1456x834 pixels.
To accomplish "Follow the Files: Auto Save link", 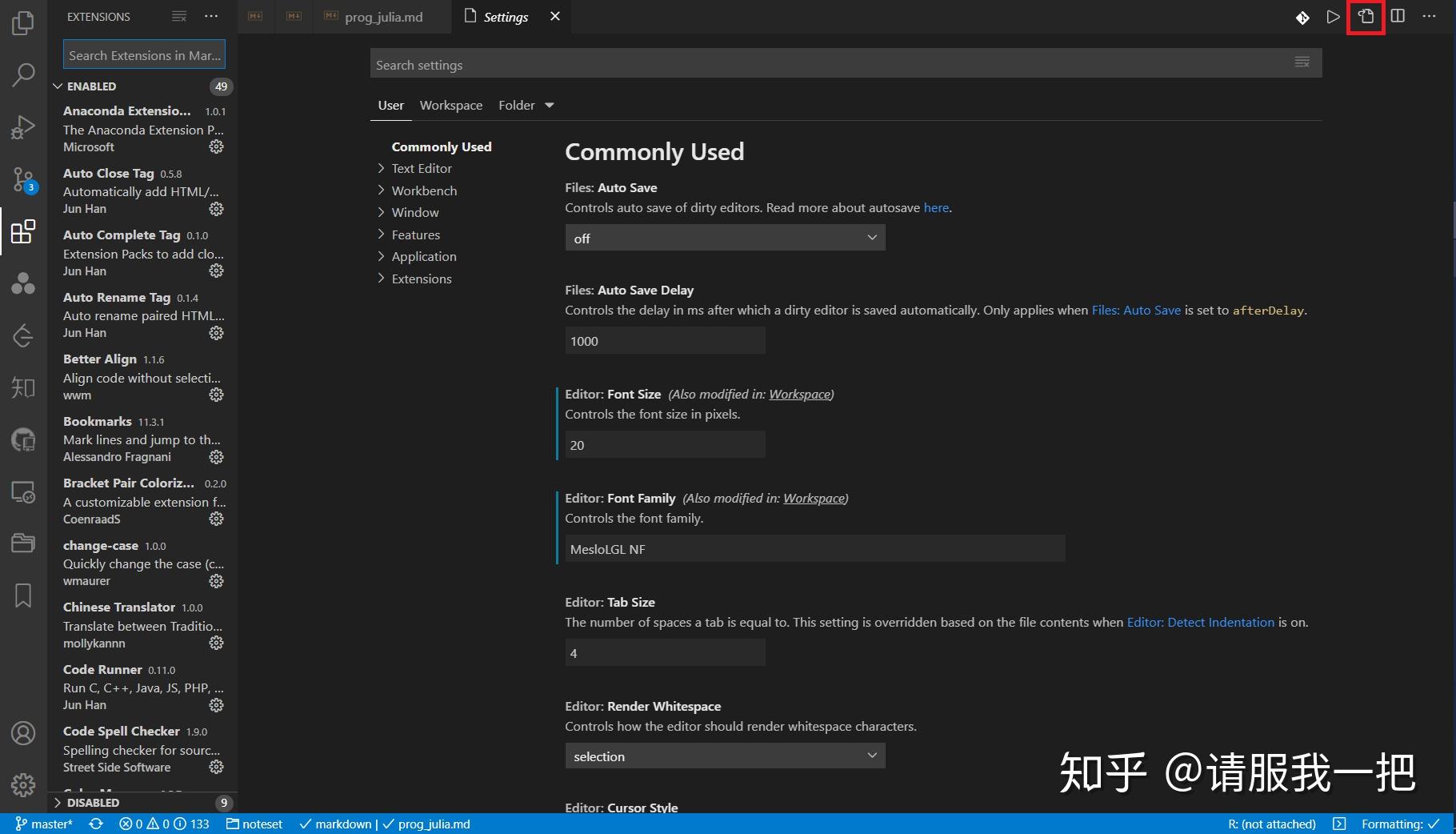I will [1136, 310].
